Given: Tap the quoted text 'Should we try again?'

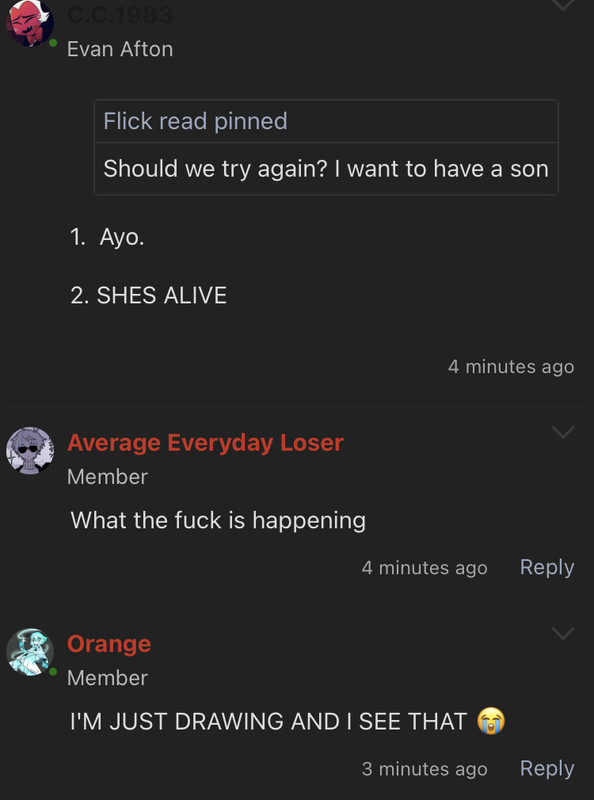Looking at the screenshot, I should 215,168.
